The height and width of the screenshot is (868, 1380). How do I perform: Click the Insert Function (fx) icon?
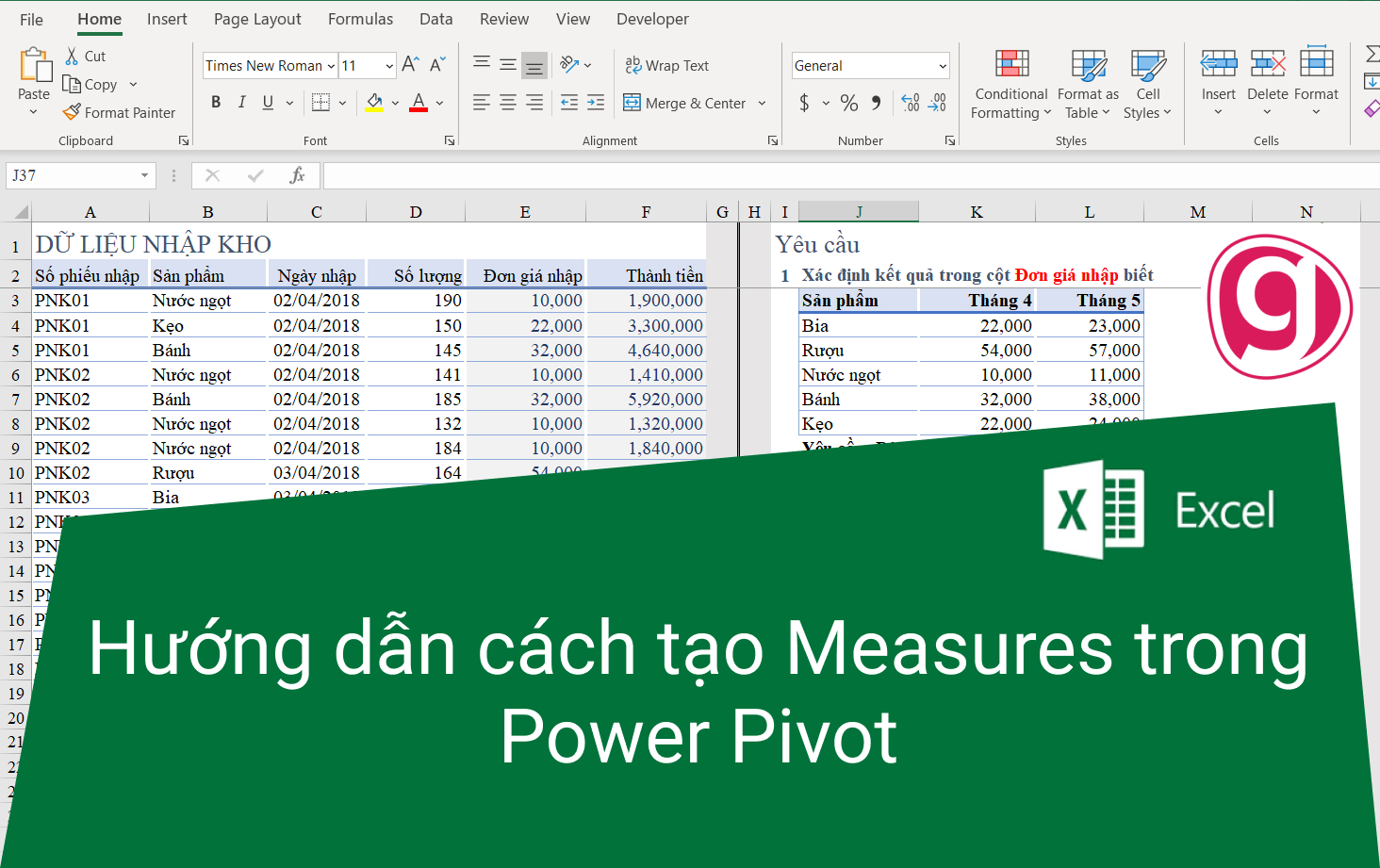[298, 175]
